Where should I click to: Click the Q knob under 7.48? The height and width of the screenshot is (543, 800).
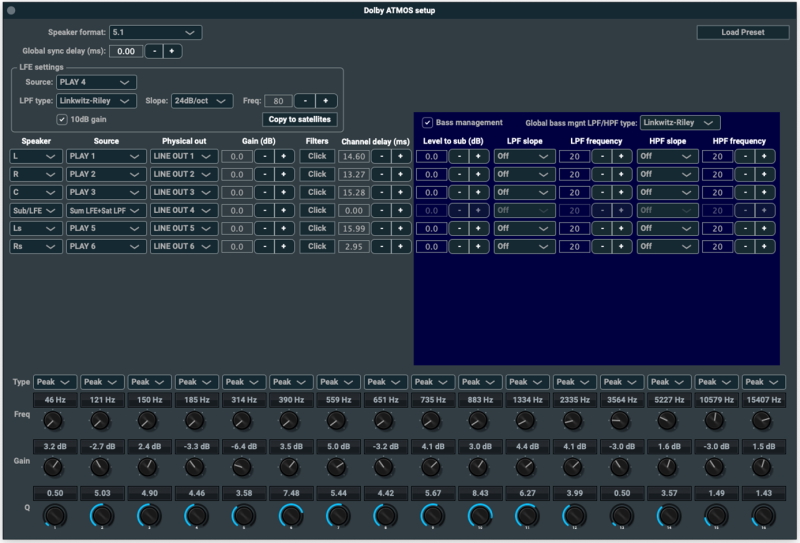point(291,515)
